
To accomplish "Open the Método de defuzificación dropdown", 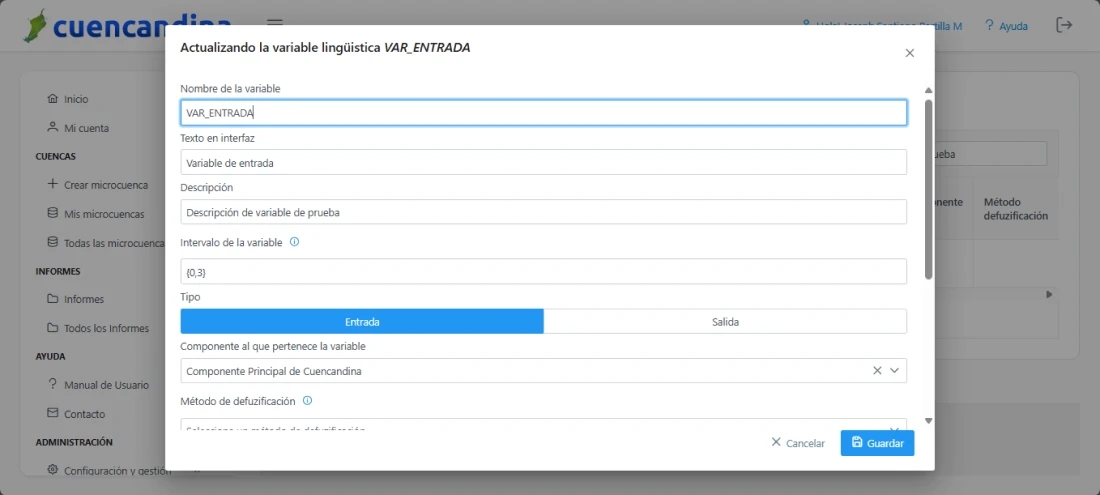I will [x=544, y=427].
